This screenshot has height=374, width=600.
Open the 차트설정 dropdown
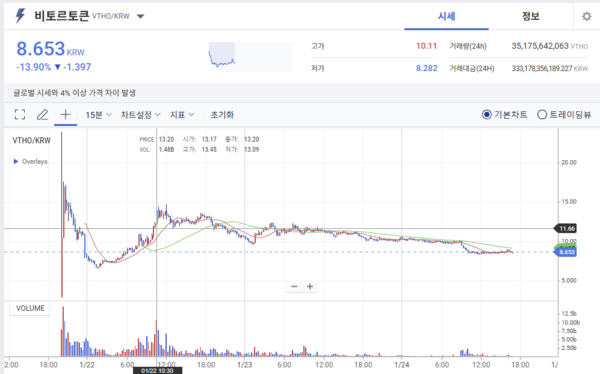140,115
